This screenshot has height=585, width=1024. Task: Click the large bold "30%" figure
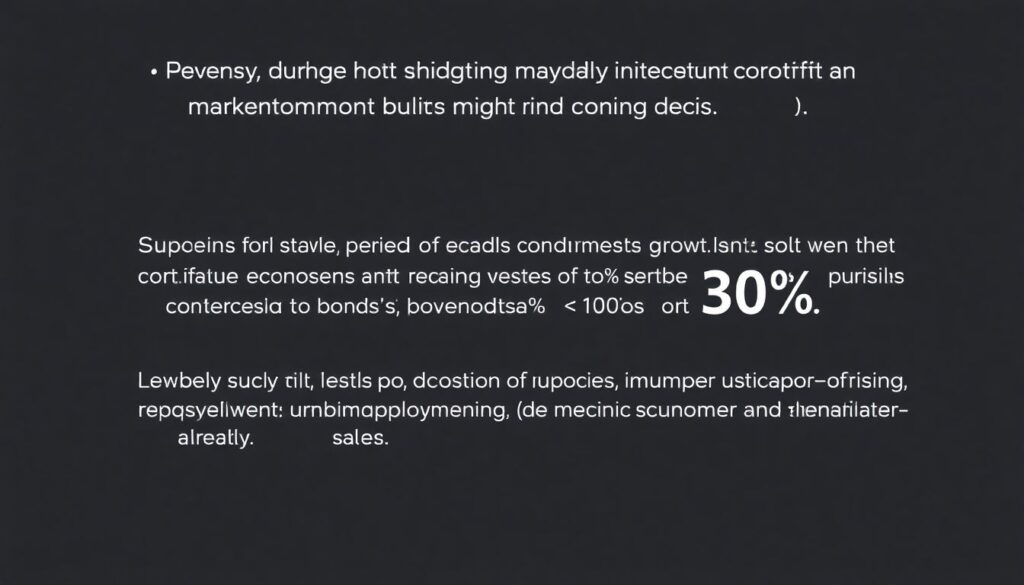coord(760,294)
